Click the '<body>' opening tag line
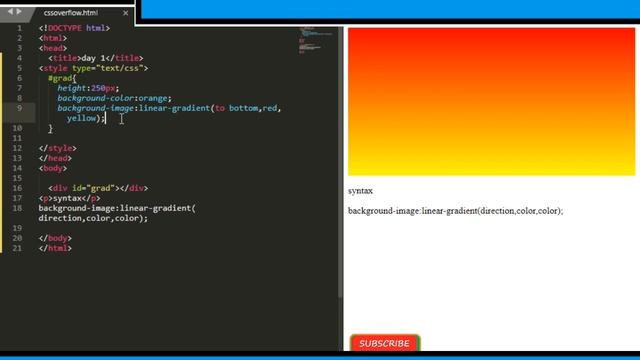Viewport: 640px width, 360px height. pyautogui.click(x=53, y=168)
